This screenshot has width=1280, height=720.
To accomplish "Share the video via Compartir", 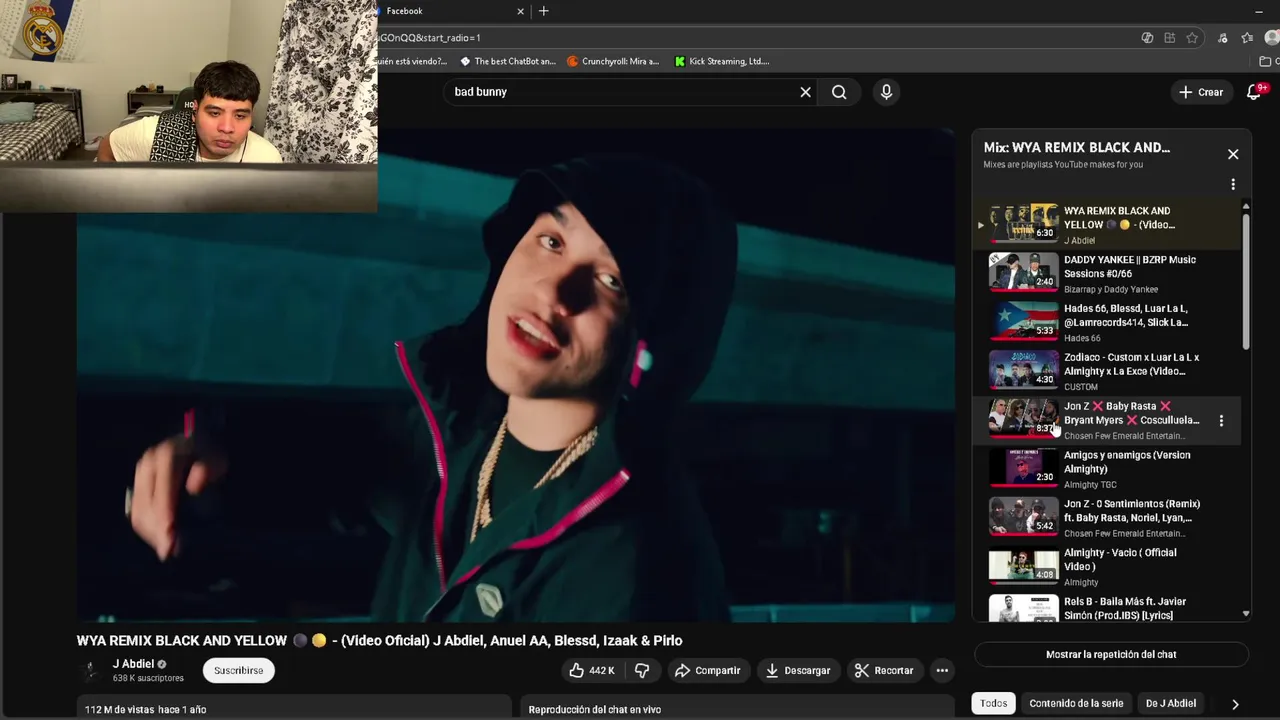I will [707, 670].
